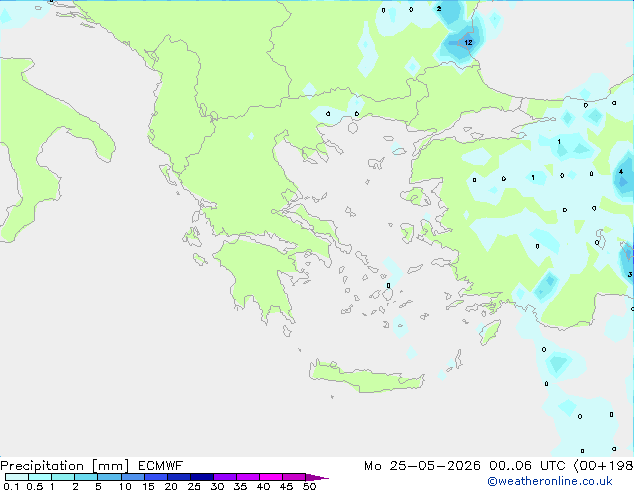
Task: Click the forecast date 'Mo 25-05-2026'
Action: [x=422, y=466]
